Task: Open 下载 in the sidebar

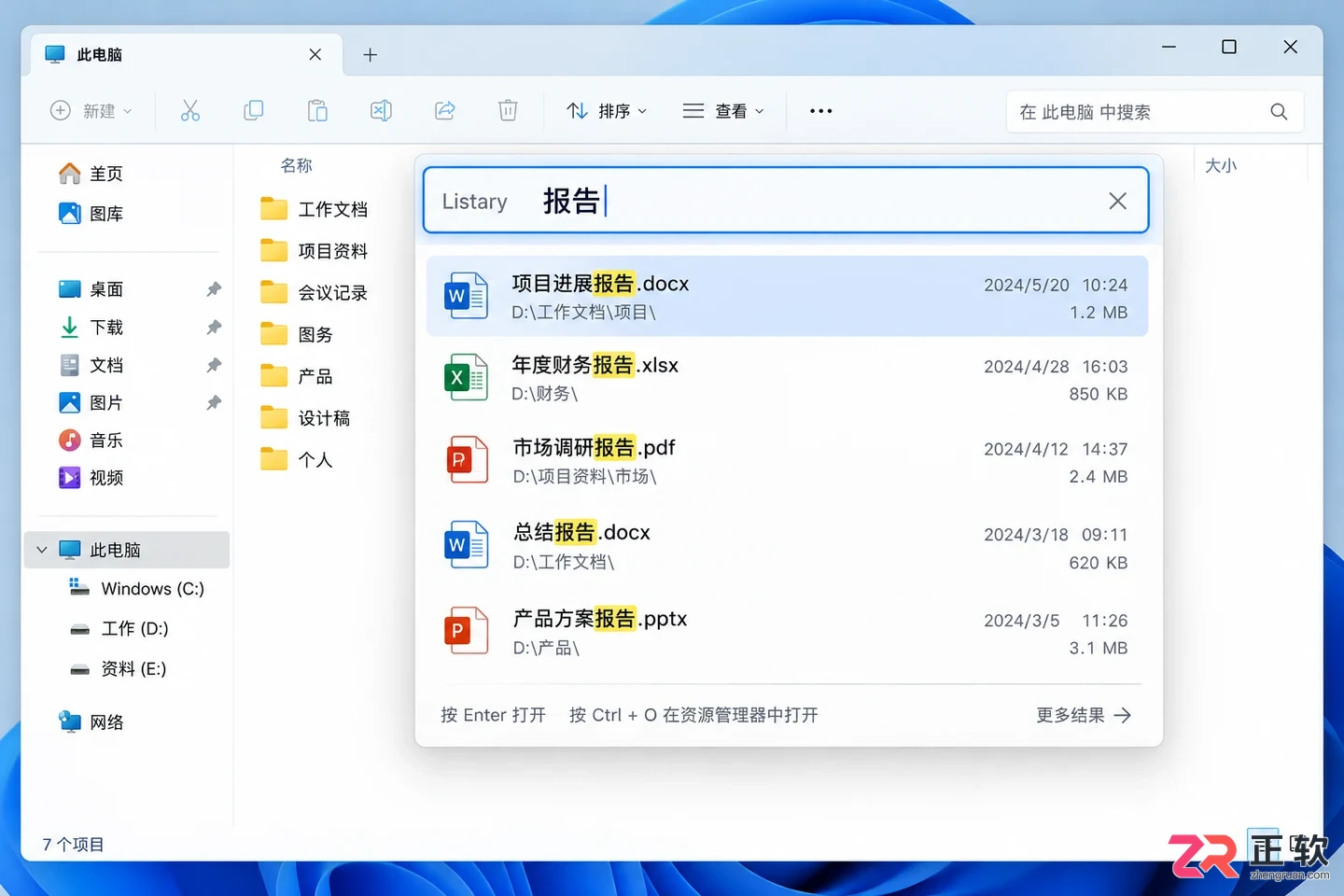Action: [91, 328]
